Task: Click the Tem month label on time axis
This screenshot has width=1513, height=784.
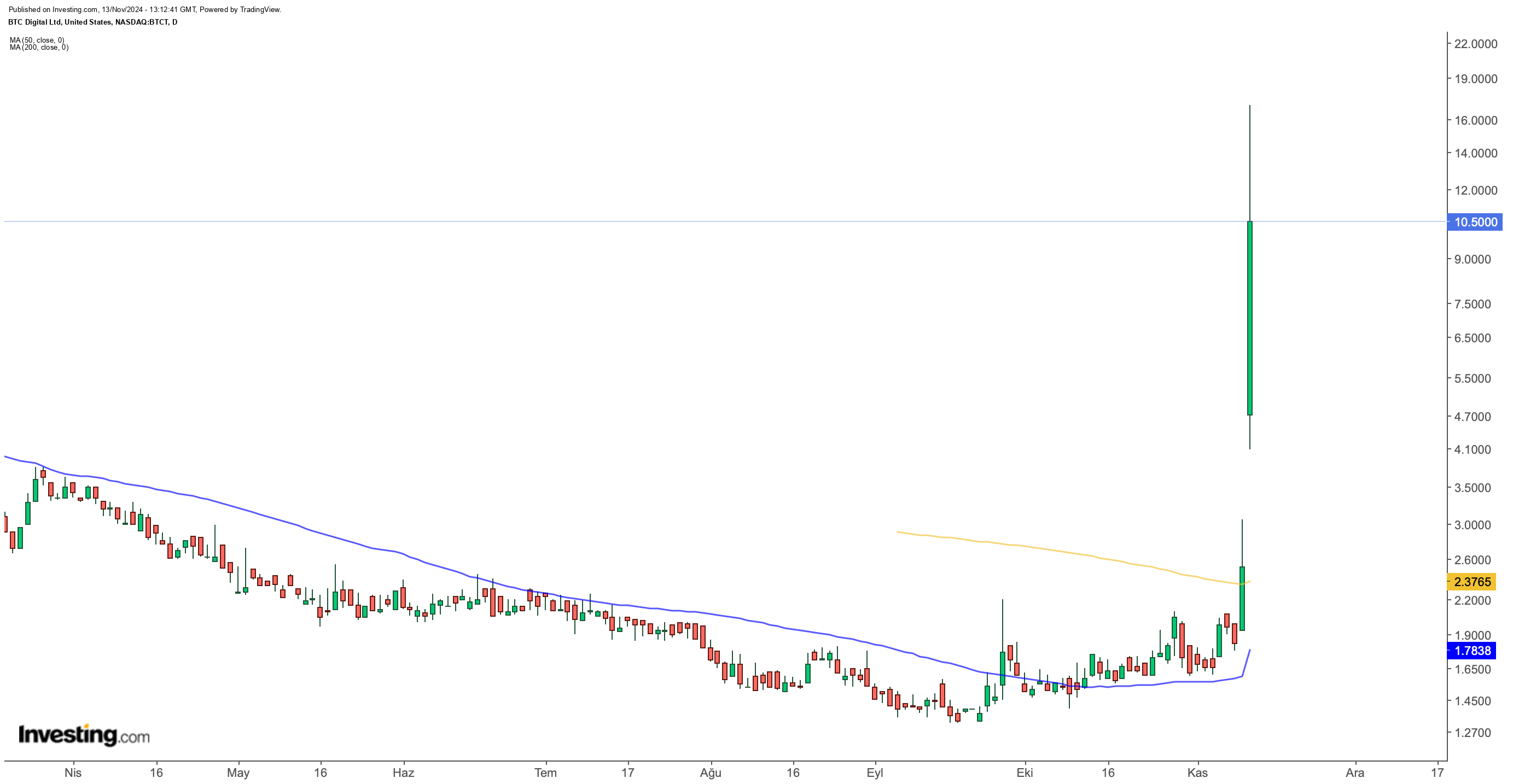Action: pos(546,773)
